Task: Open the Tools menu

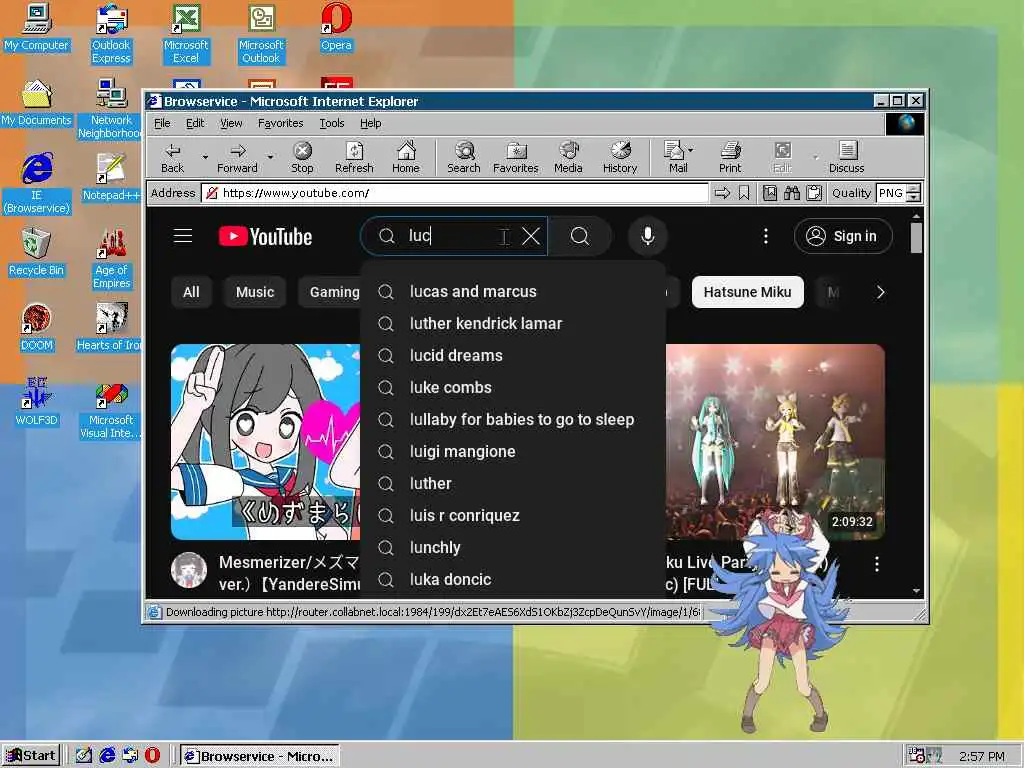Action: click(x=331, y=123)
